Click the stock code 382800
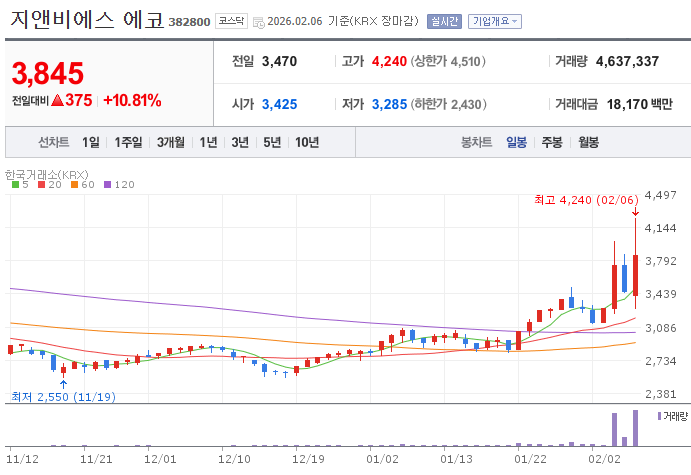 [x=189, y=22]
